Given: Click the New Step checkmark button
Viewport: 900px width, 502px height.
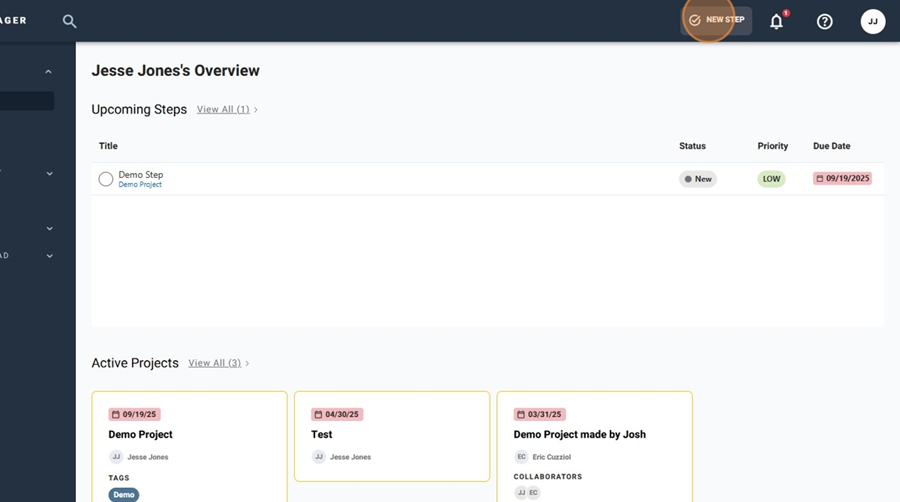Looking at the screenshot, I should (x=716, y=20).
